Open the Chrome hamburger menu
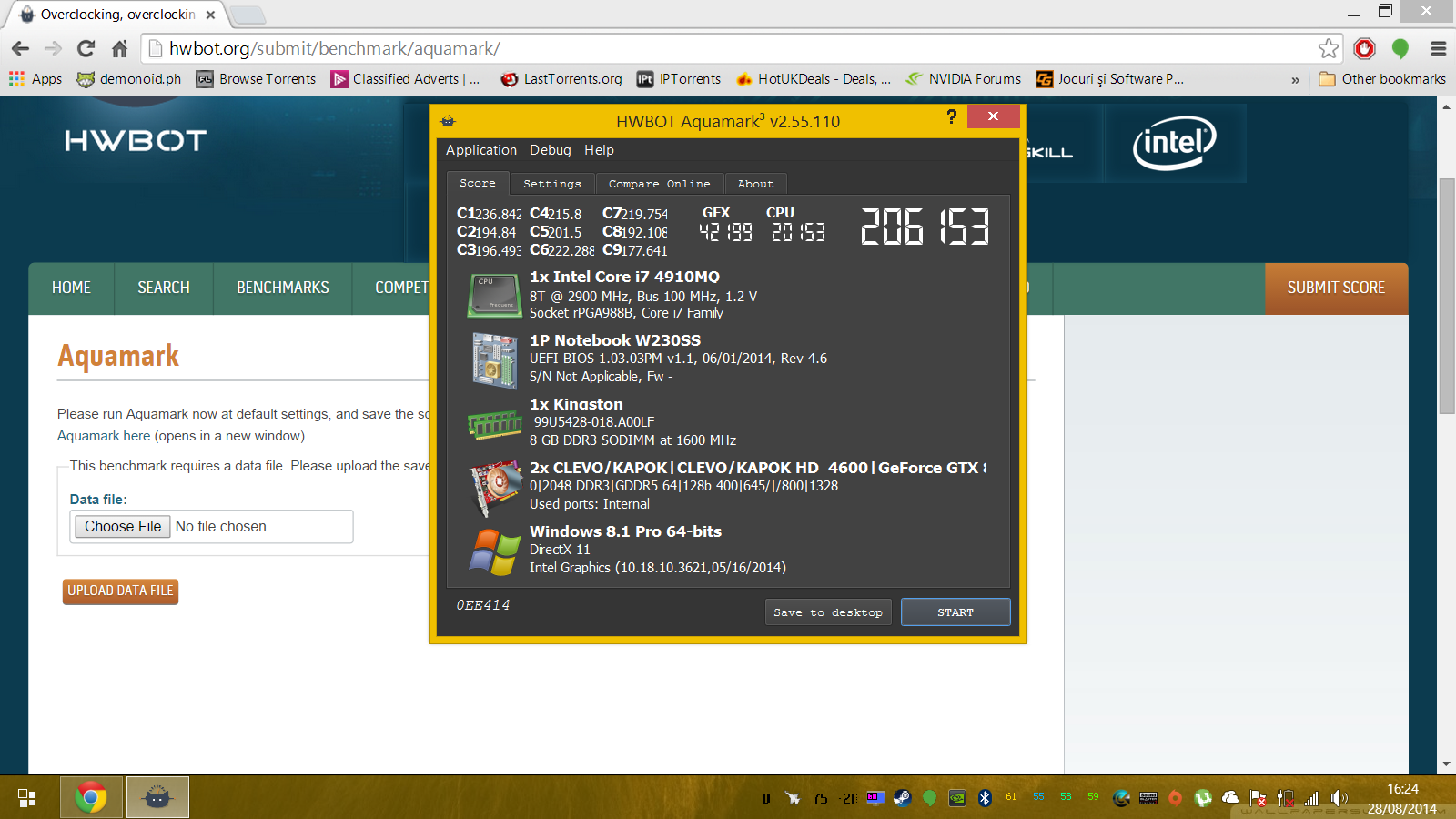The height and width of the screenshot is (819, 1456). [x=1439, y=48]
